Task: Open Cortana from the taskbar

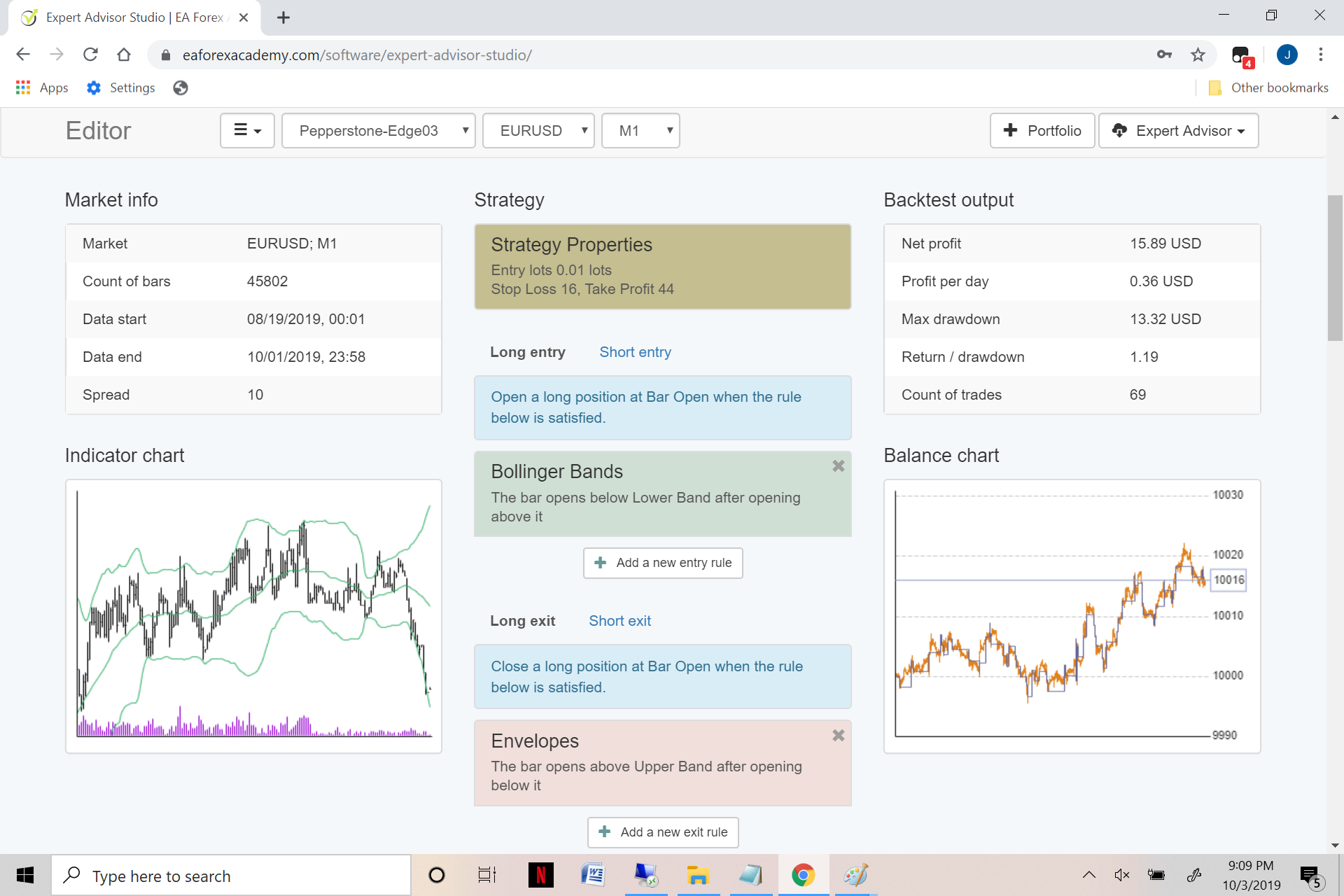Action: coord(436,875)
